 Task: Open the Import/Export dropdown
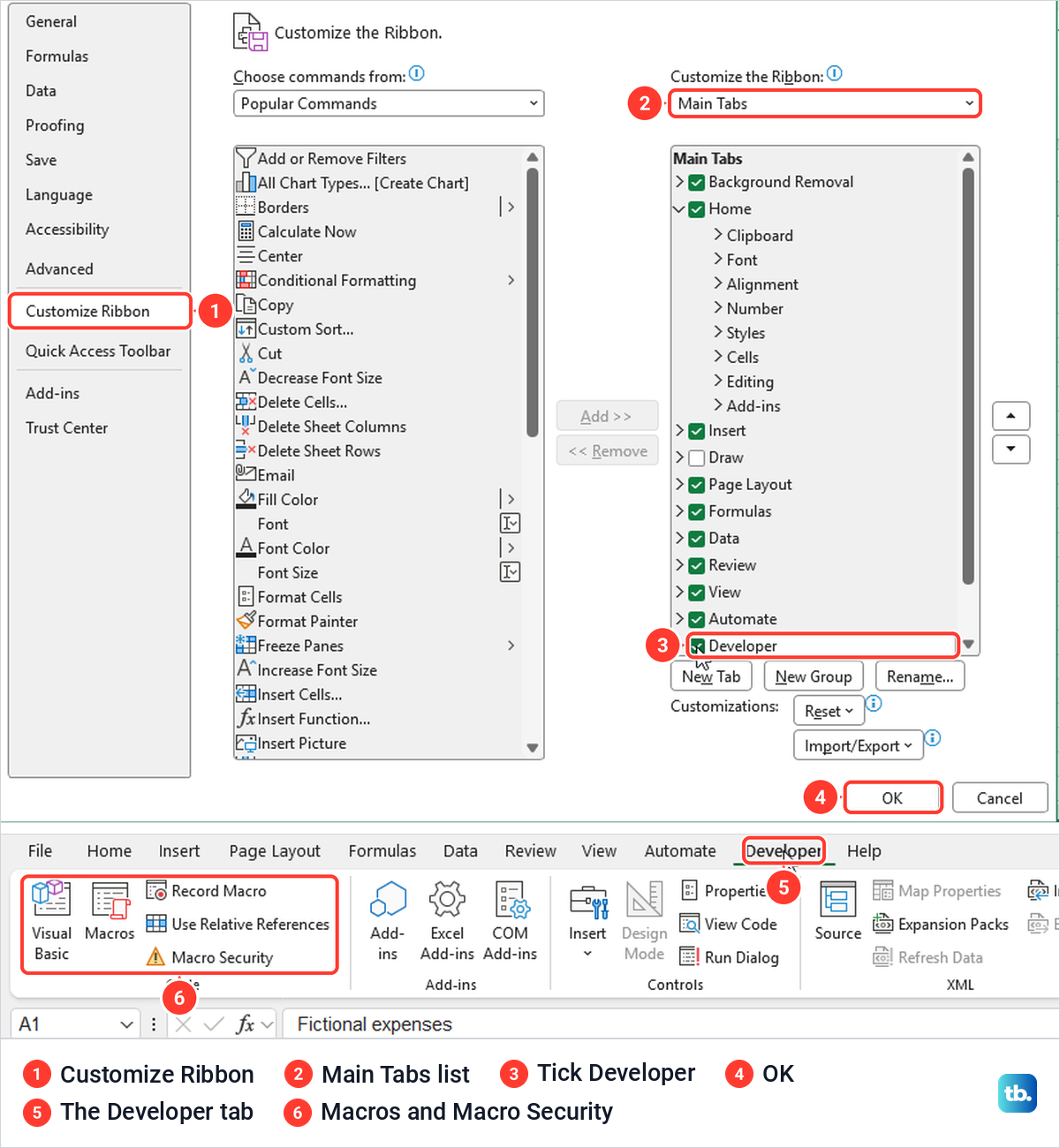point(859,745)
